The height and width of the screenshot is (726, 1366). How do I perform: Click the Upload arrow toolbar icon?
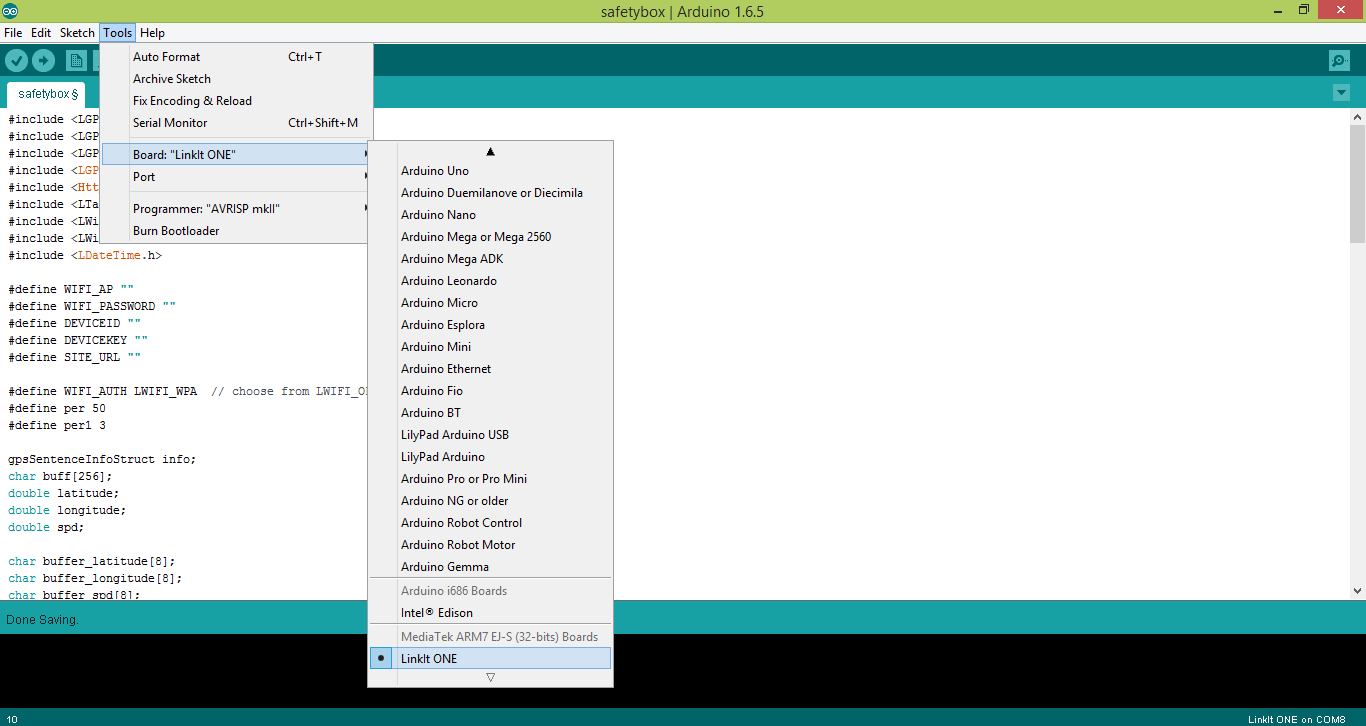(x=43, y=61)
